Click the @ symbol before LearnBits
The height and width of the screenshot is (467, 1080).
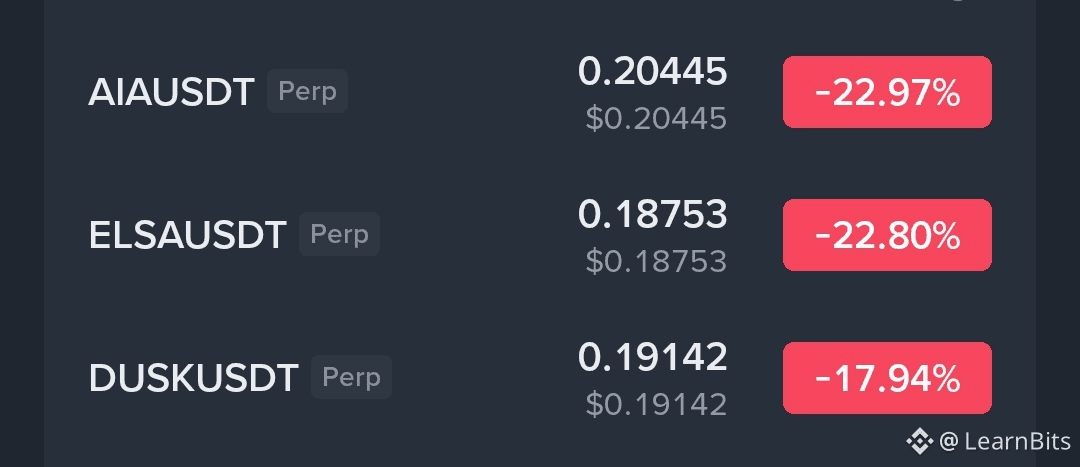pos(949,441)
